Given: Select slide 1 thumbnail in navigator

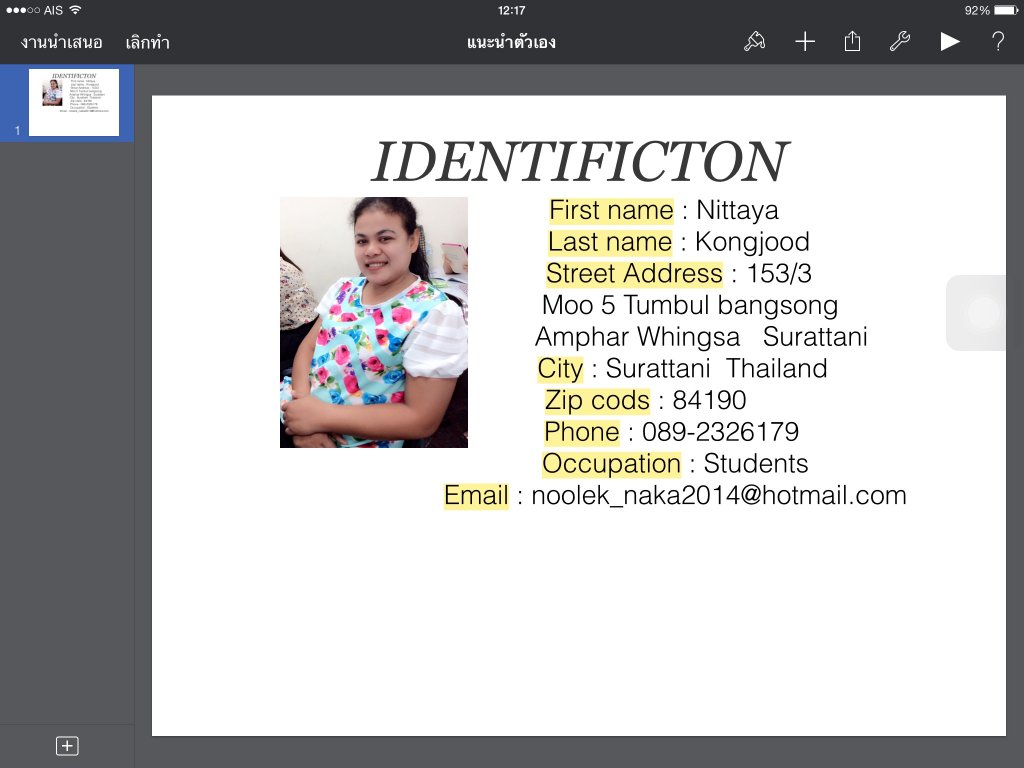Looking at the screenshot, I should [74, 102].
